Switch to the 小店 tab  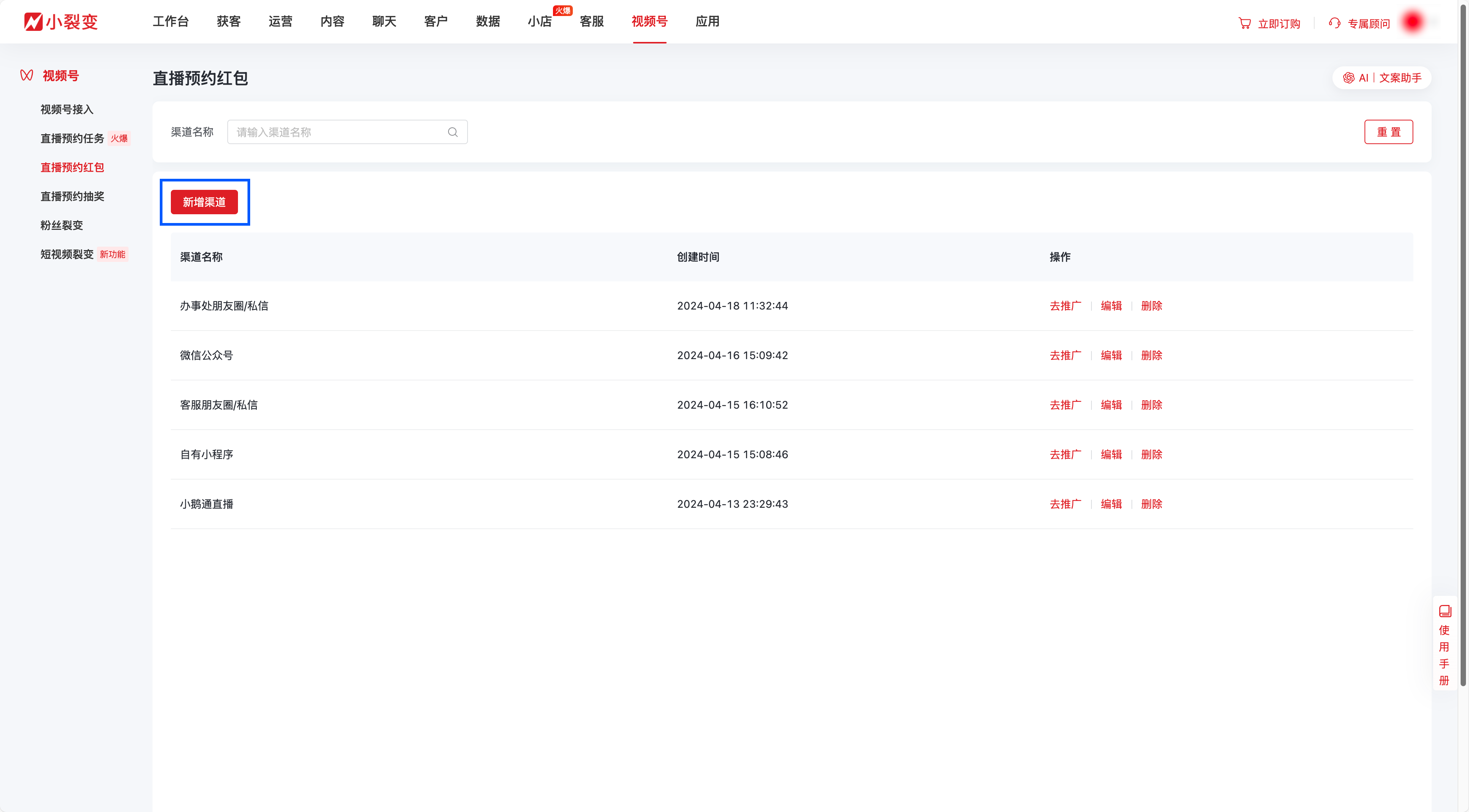540,22
